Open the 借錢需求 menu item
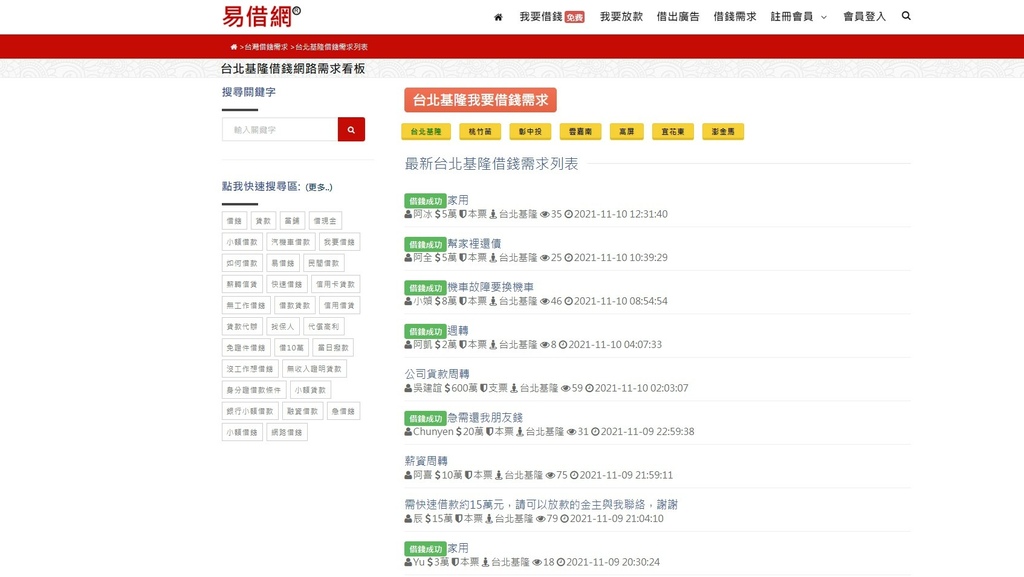Viewport: 1024px width, 577px height. (735, 16)
